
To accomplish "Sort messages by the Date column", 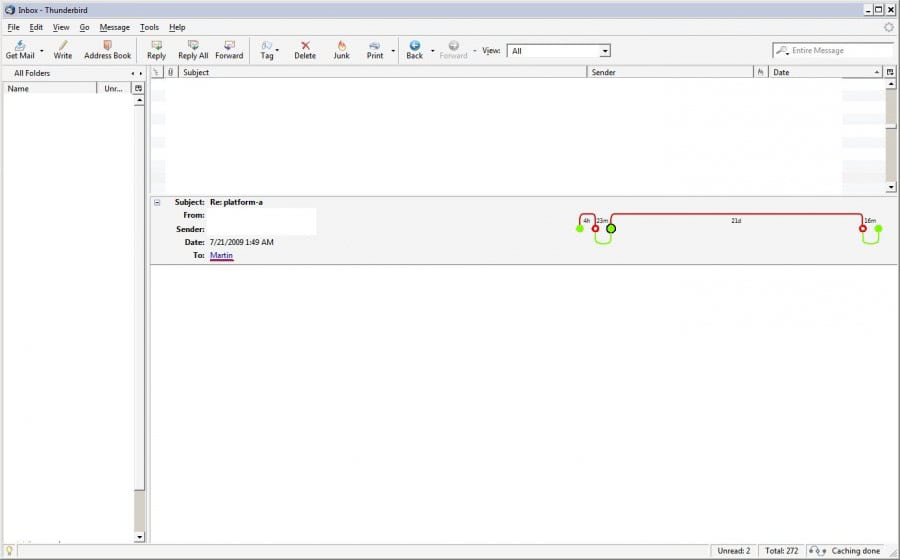I will (820, 72).
